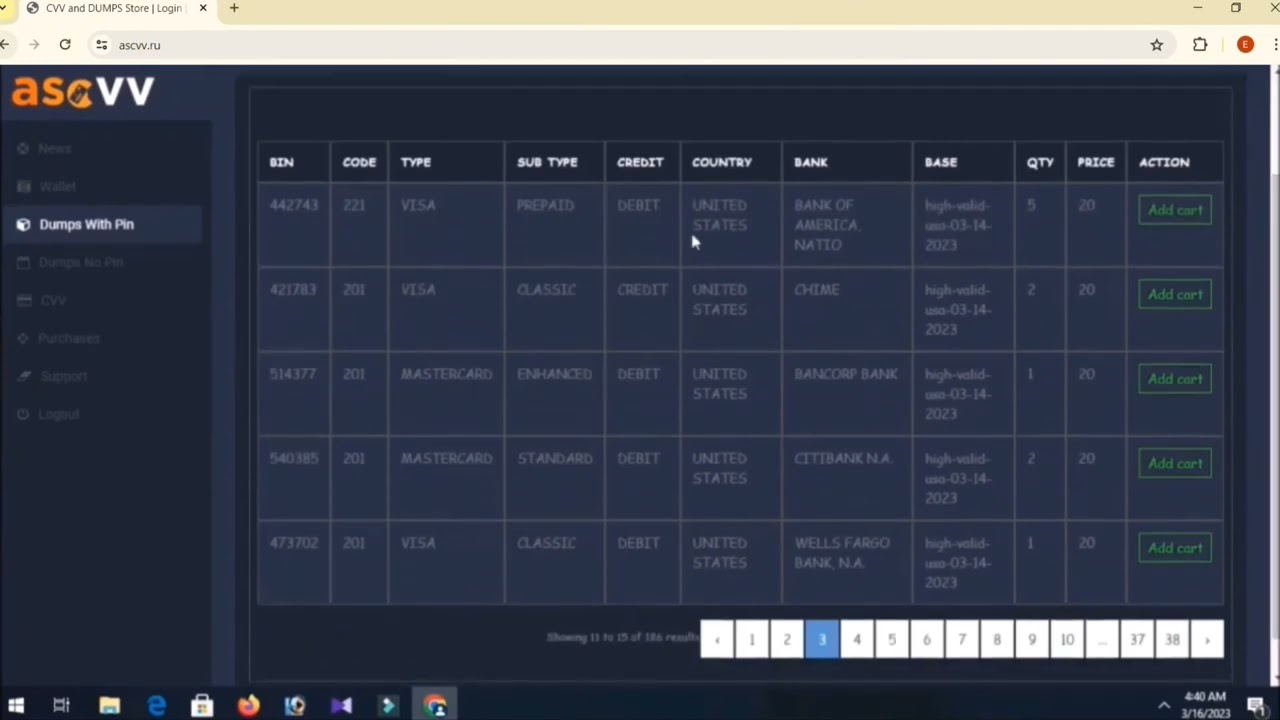Open site information icon in address bar
Screen dimensions: 1280x720
101,45
